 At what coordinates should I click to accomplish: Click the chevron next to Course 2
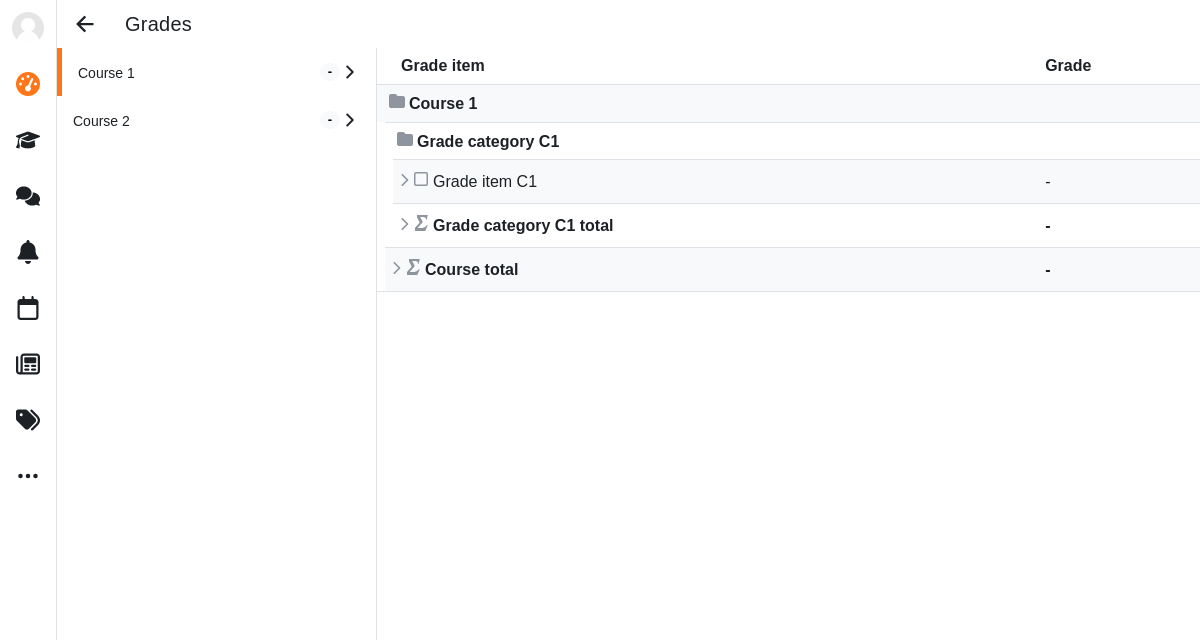[x=350, y=120]
